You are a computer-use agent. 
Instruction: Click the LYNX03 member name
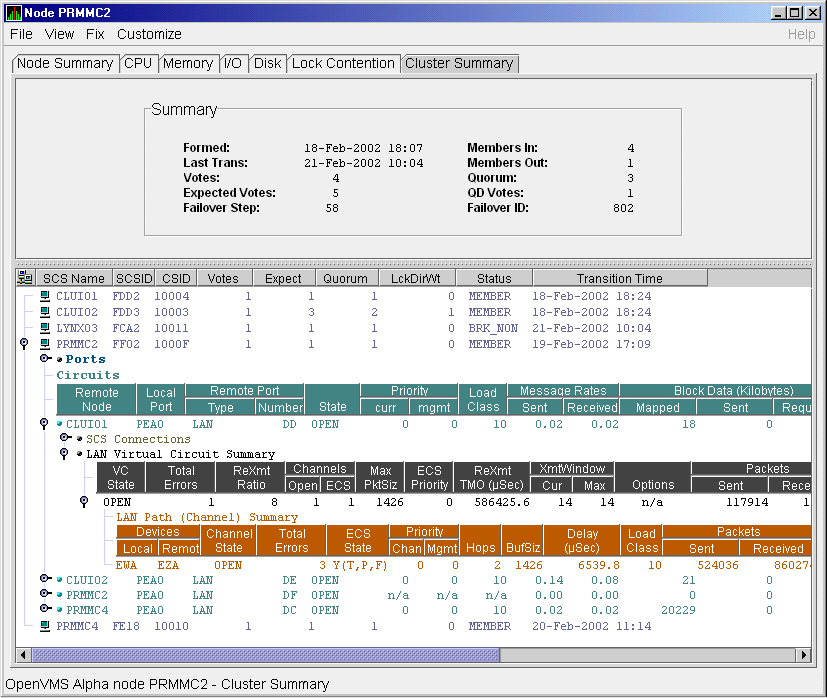coord(77,328)
